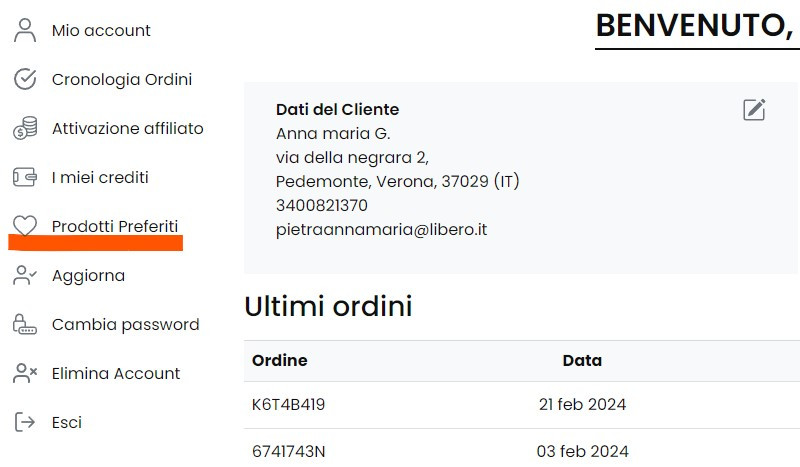Select Cambia password option
The image size is (800, 467).
[x=126, y=325]
